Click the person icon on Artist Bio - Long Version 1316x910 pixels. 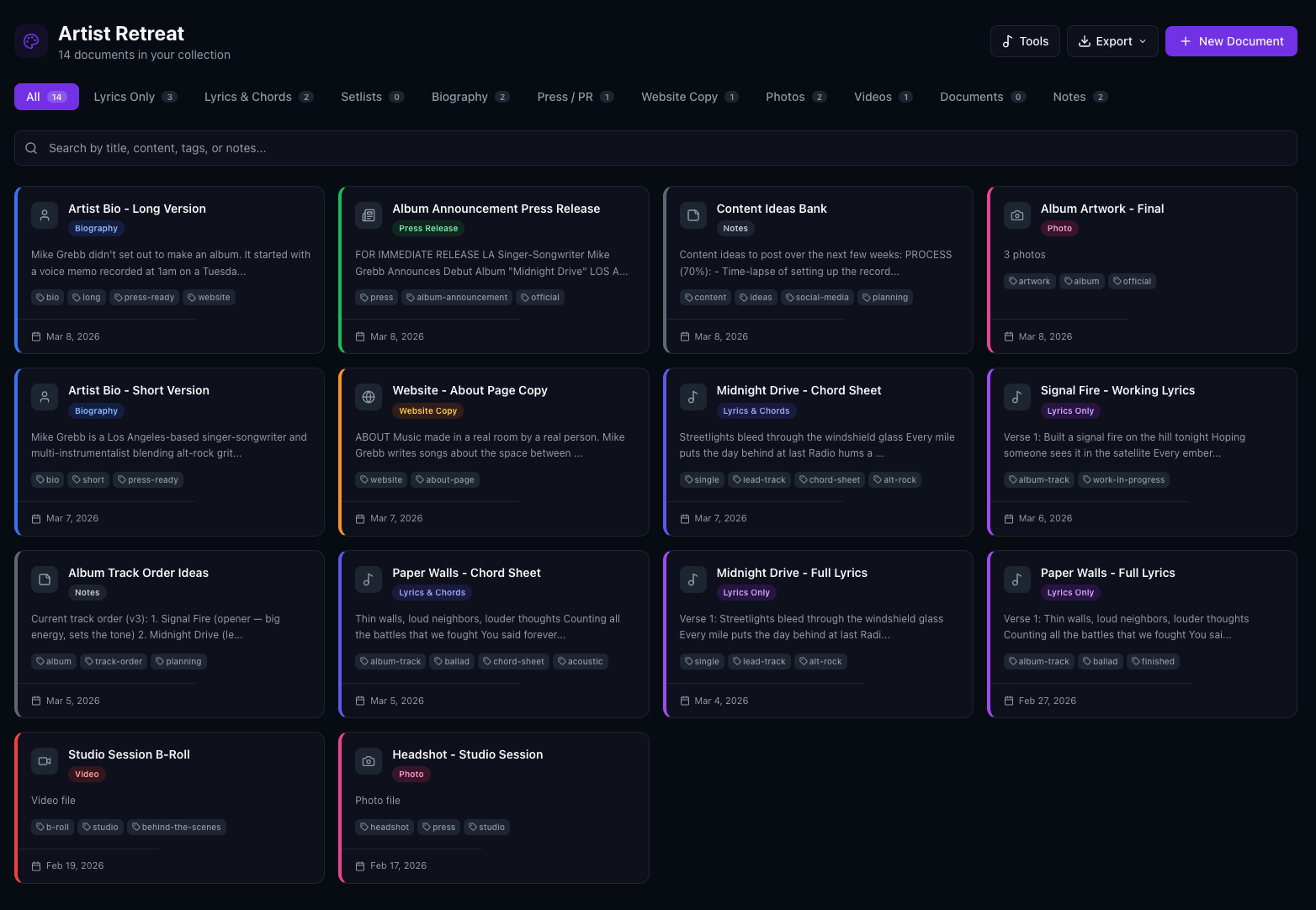coord(45,215)
